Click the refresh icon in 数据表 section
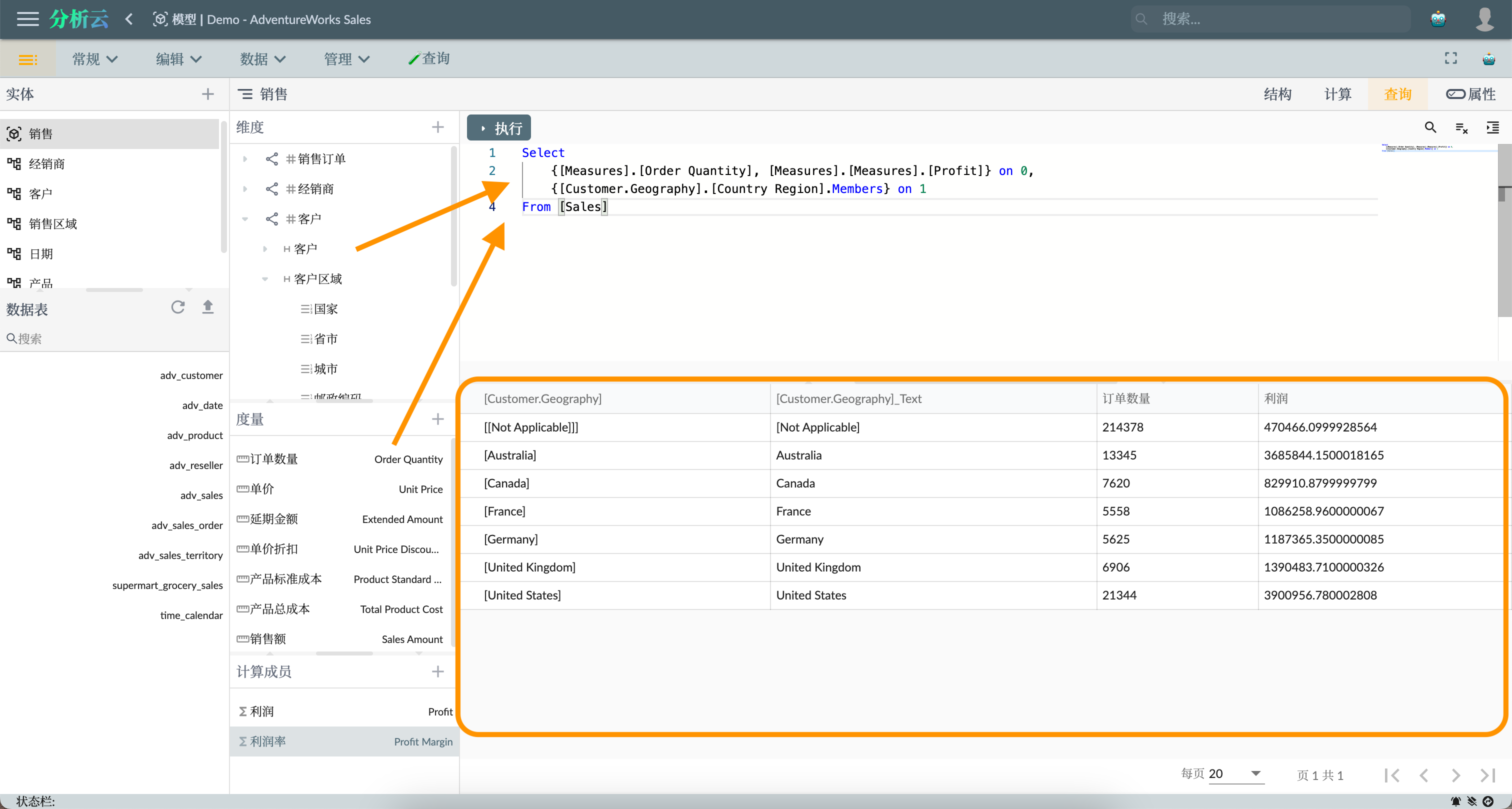Screen dimensions: 1512x809 pos(177,307)
